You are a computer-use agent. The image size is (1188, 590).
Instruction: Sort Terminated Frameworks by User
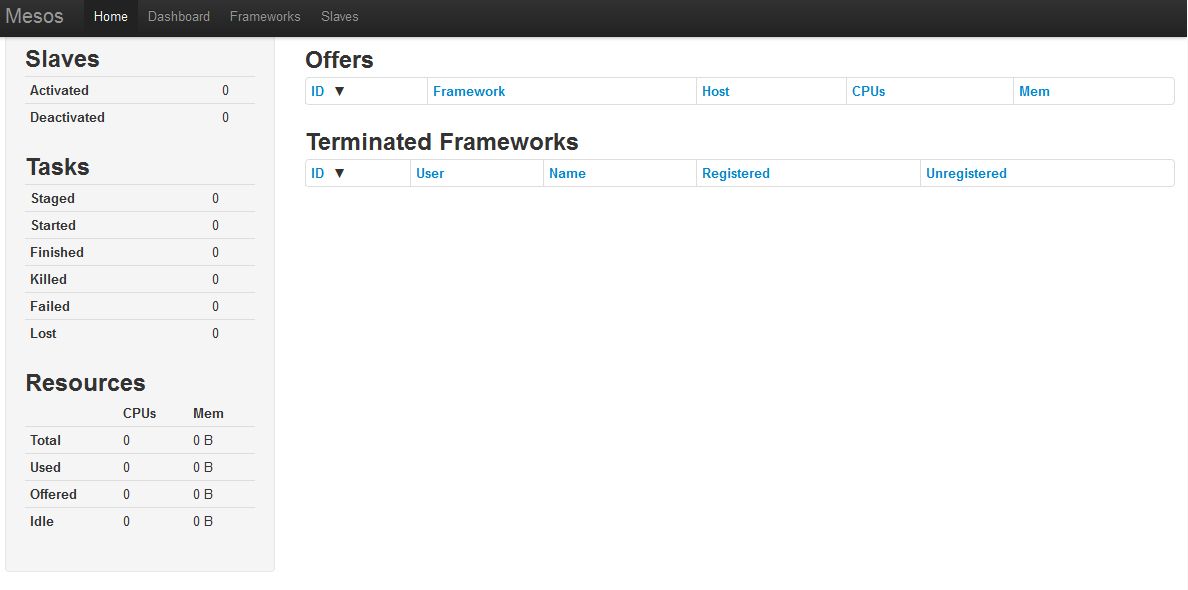430,173
